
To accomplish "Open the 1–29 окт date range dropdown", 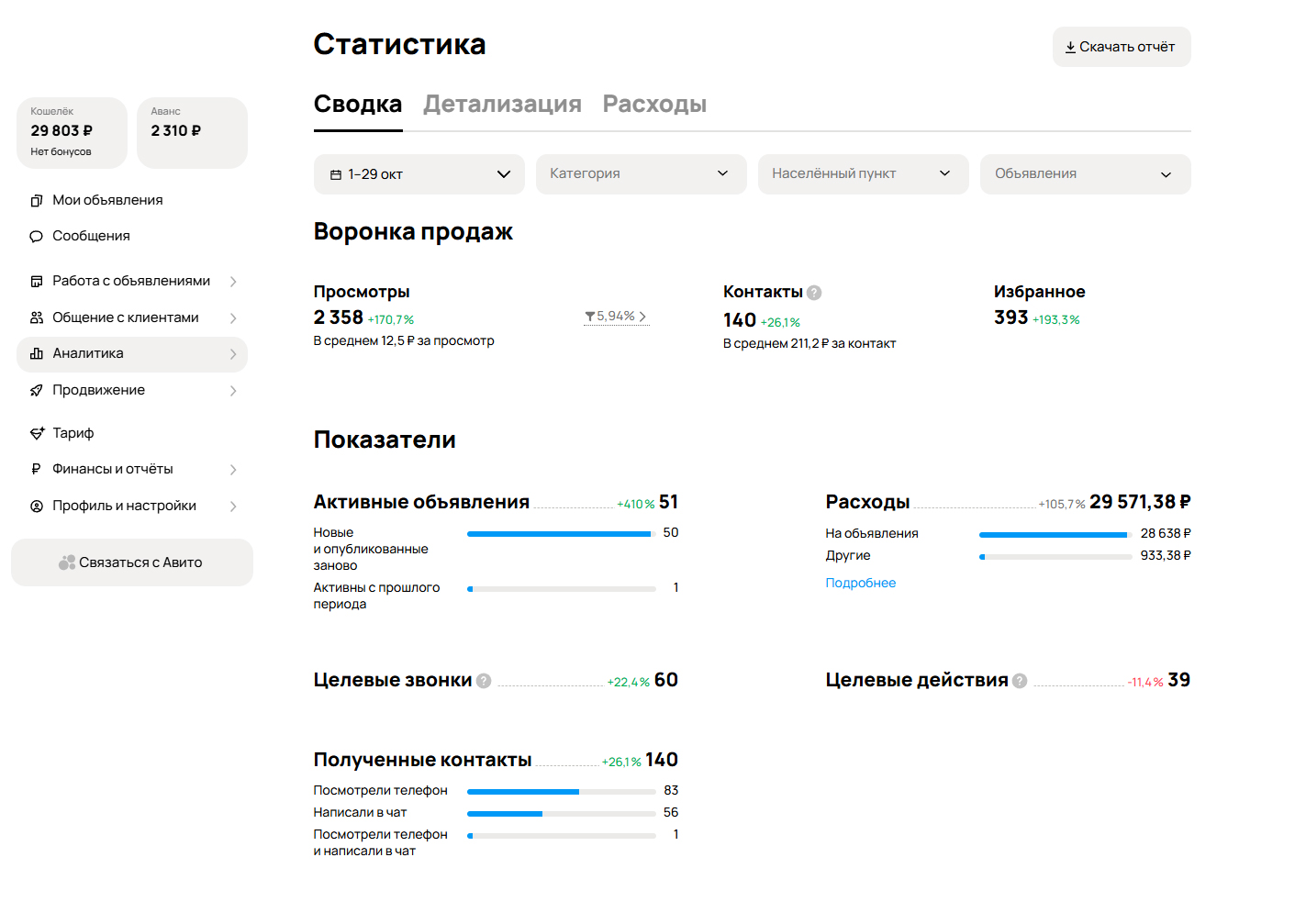I will (419, 174).
